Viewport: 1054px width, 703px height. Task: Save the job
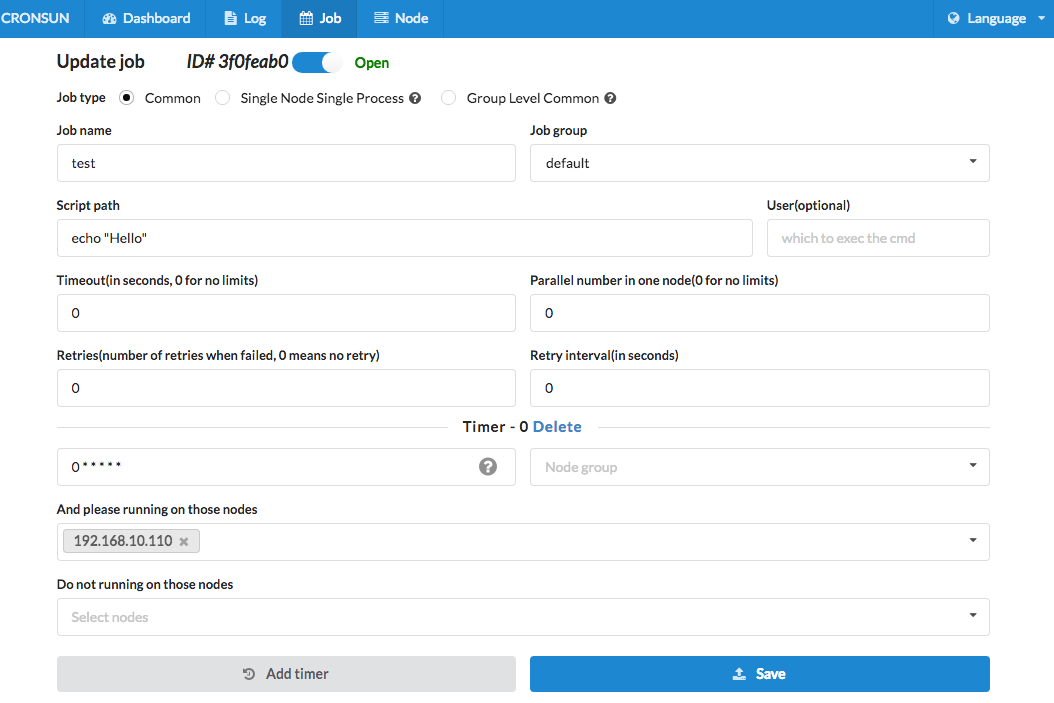pyautogui.click(x=760, y=673)
